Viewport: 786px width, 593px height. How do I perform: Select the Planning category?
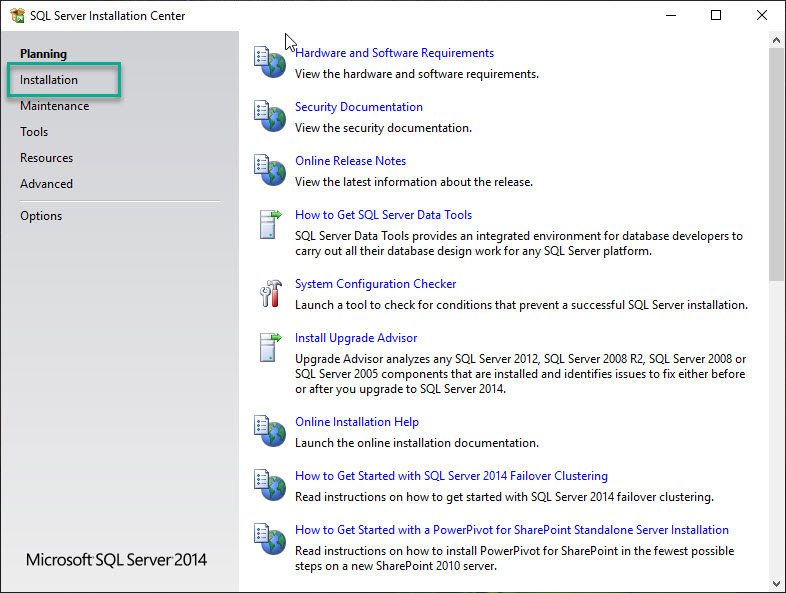(x=43, y=54)
